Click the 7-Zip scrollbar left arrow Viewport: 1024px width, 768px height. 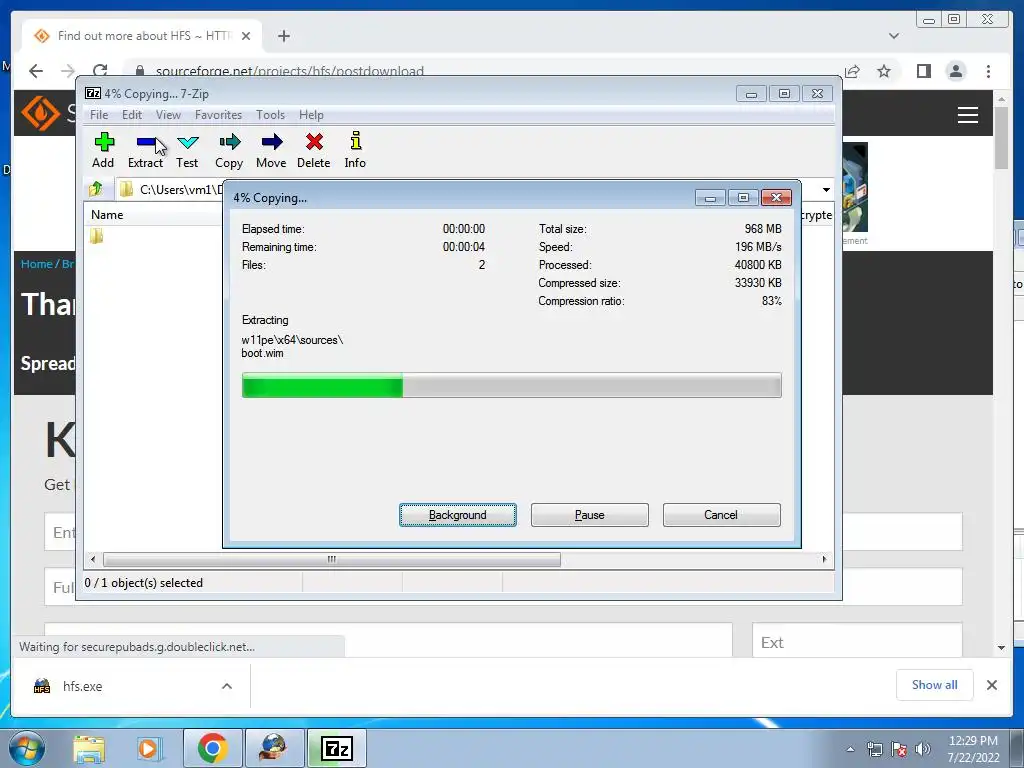click(x=93, y=559)
